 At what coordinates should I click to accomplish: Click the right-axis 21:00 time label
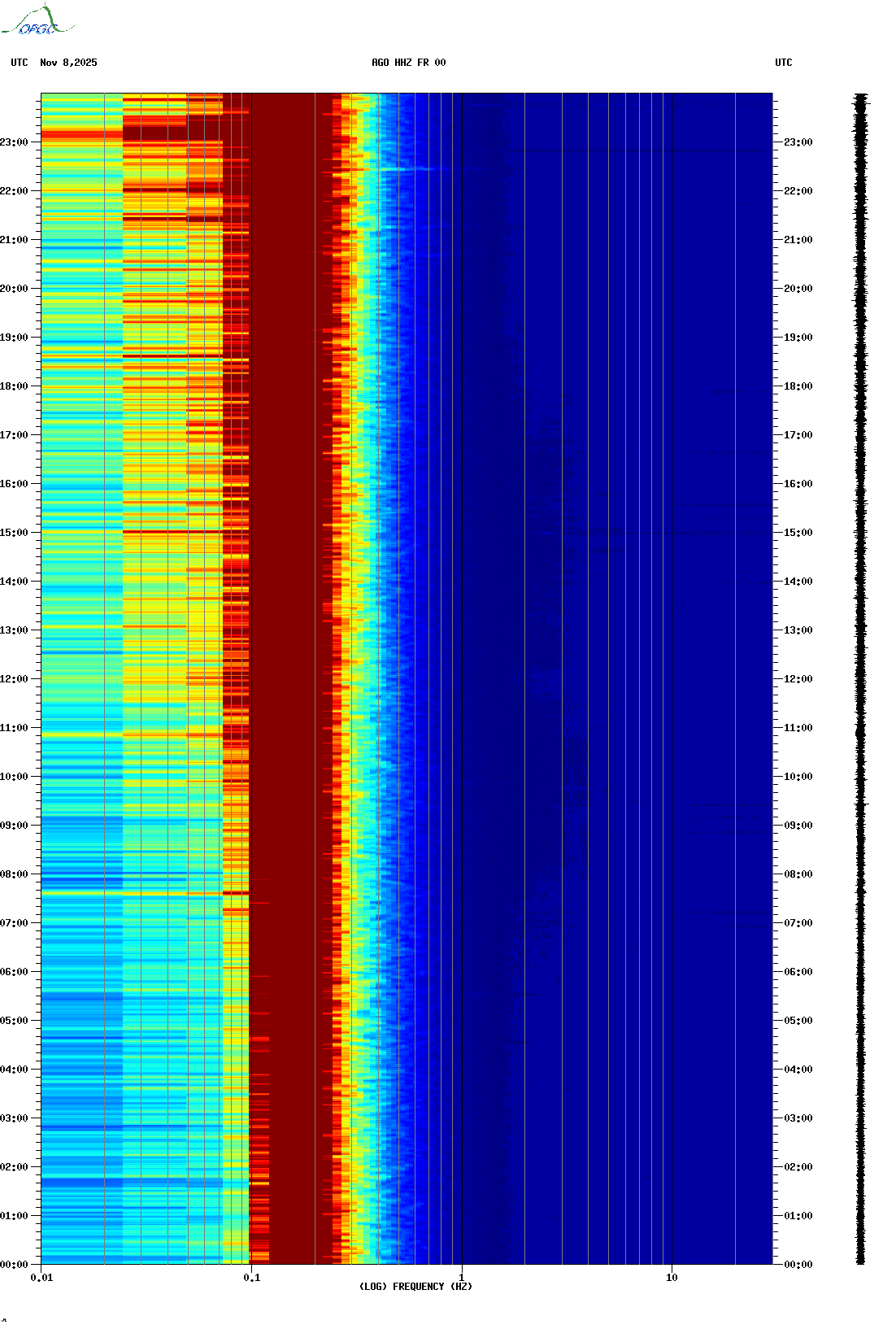[x=798, y=240]
